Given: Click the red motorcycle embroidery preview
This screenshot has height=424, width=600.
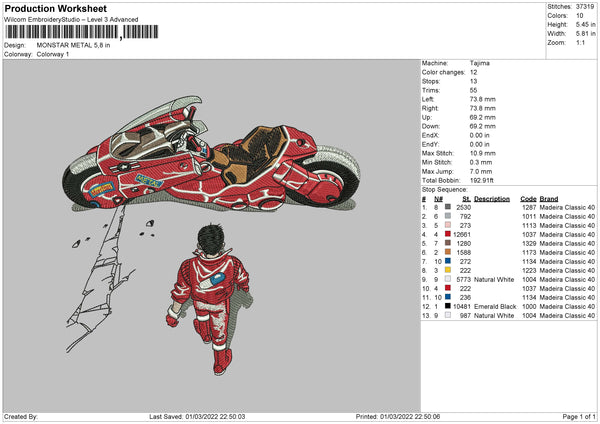Looking at the screenshot, I should (x=212, y=155).
